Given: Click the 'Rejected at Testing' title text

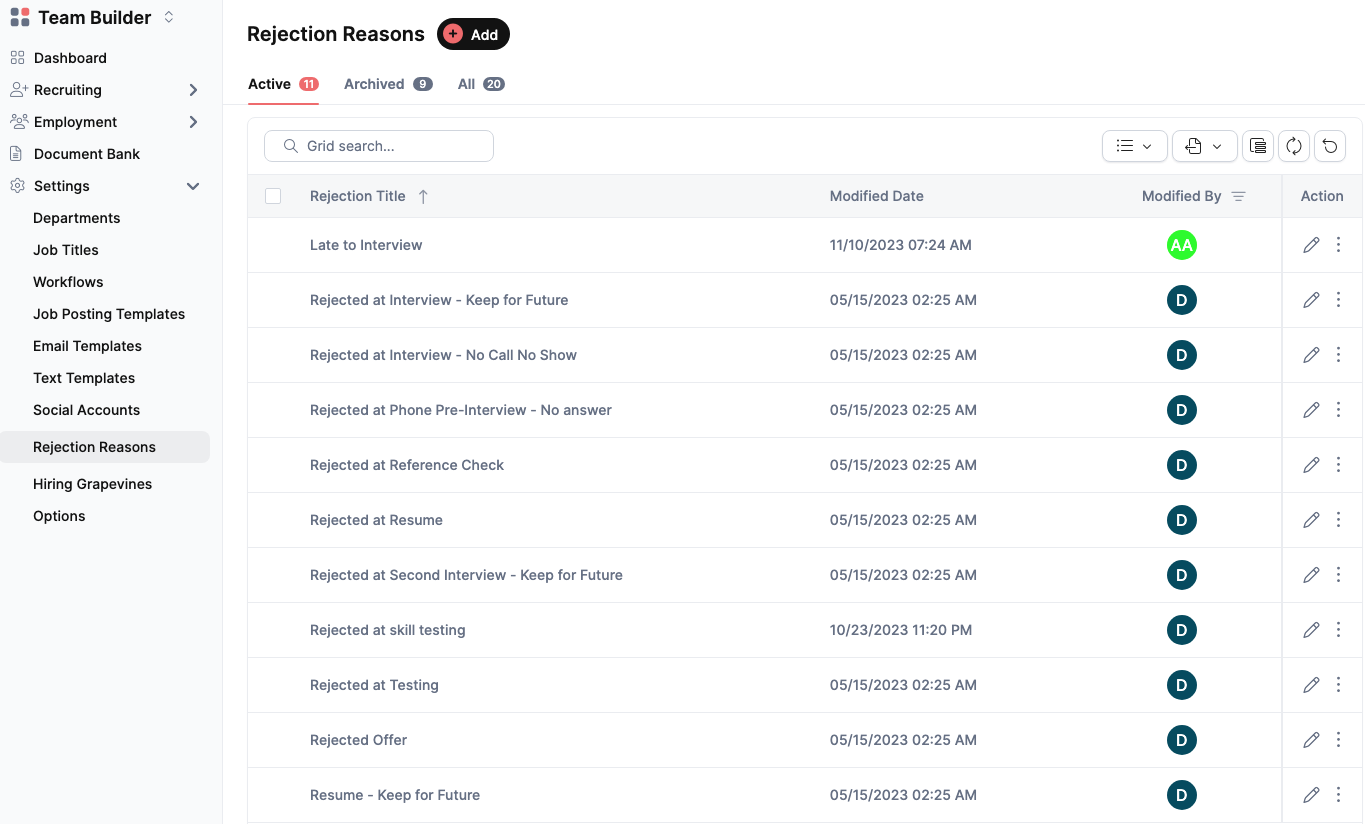Looking at the screenshot, I should coord(375,685).
